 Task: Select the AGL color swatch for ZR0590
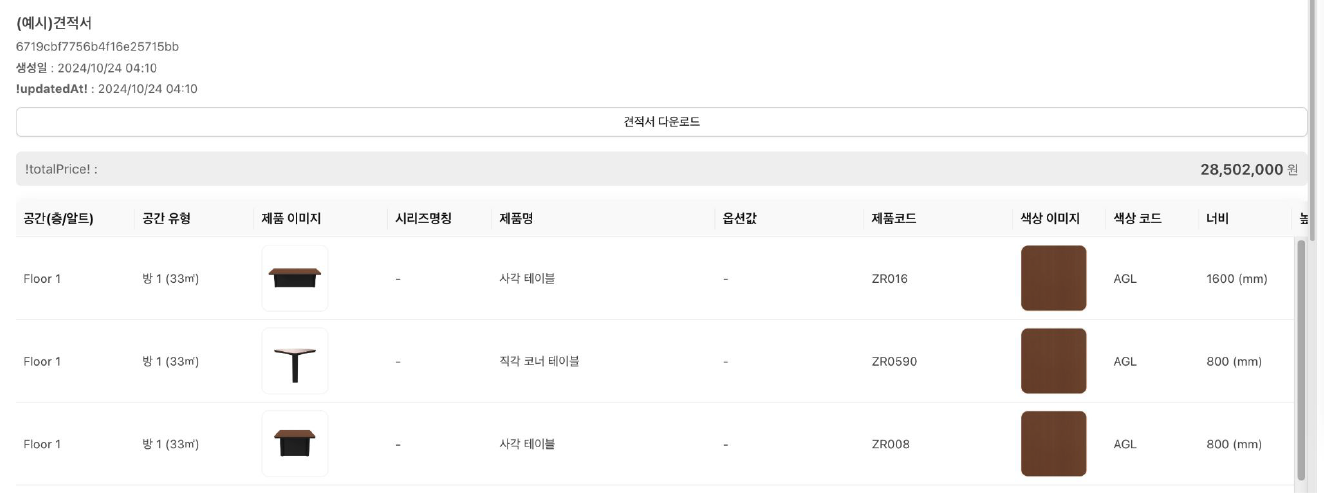[x=1053, y=361]
